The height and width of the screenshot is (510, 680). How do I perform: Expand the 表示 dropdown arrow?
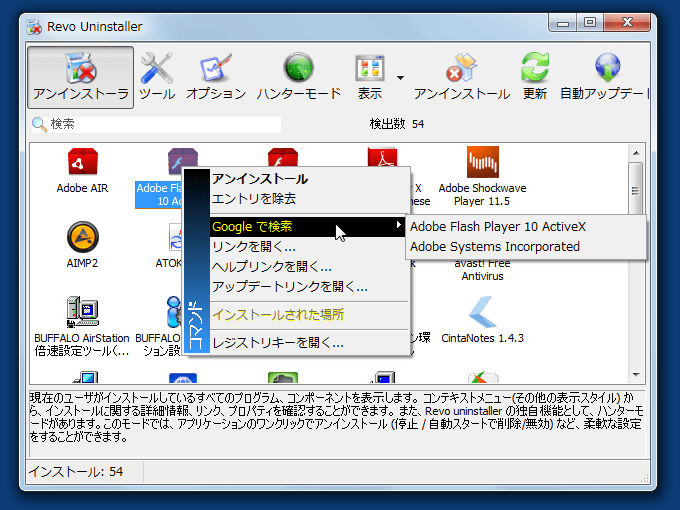(400, 78)
